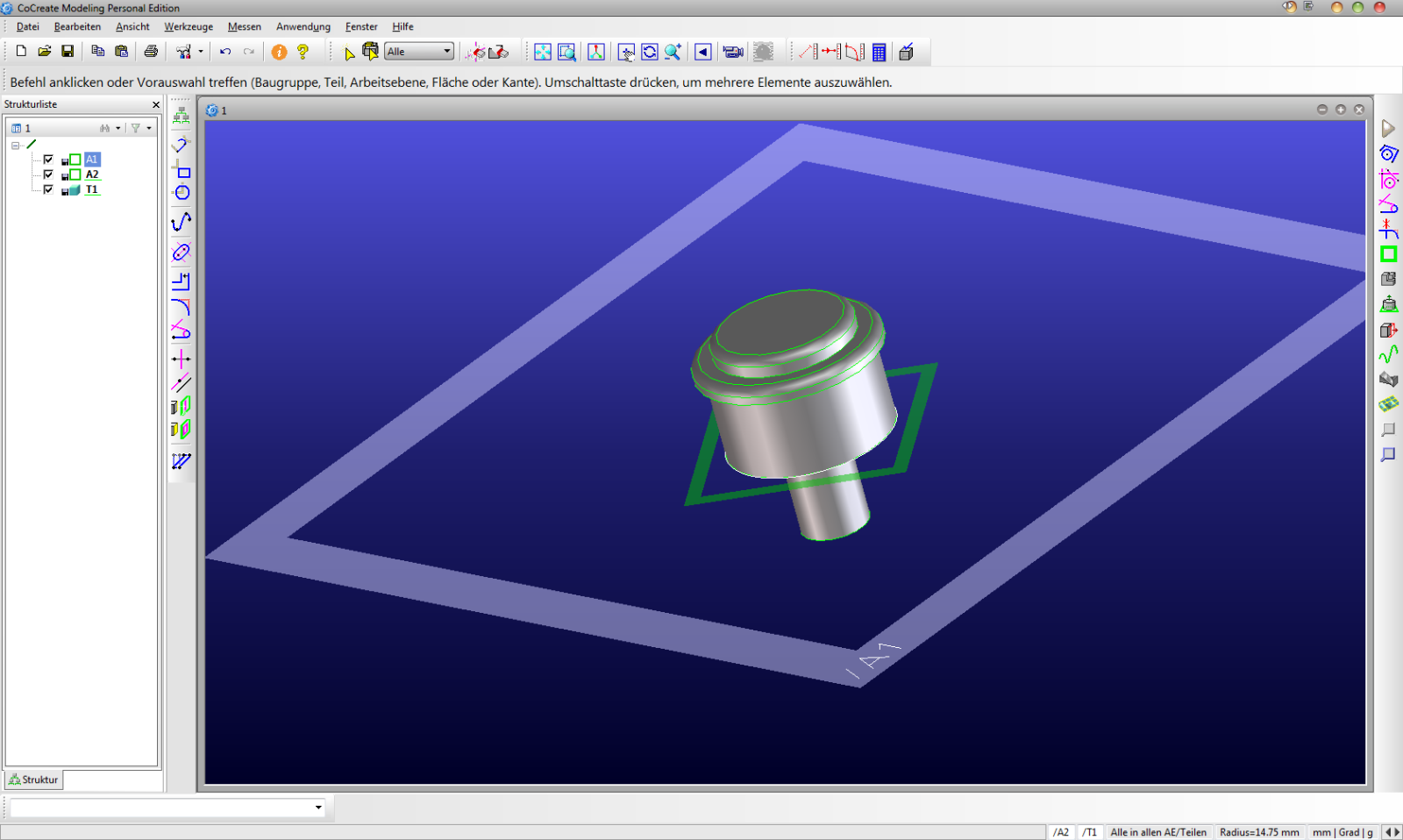Select the spline curve tool
The image size is (1403, 840).
click(x=181, y=222)
